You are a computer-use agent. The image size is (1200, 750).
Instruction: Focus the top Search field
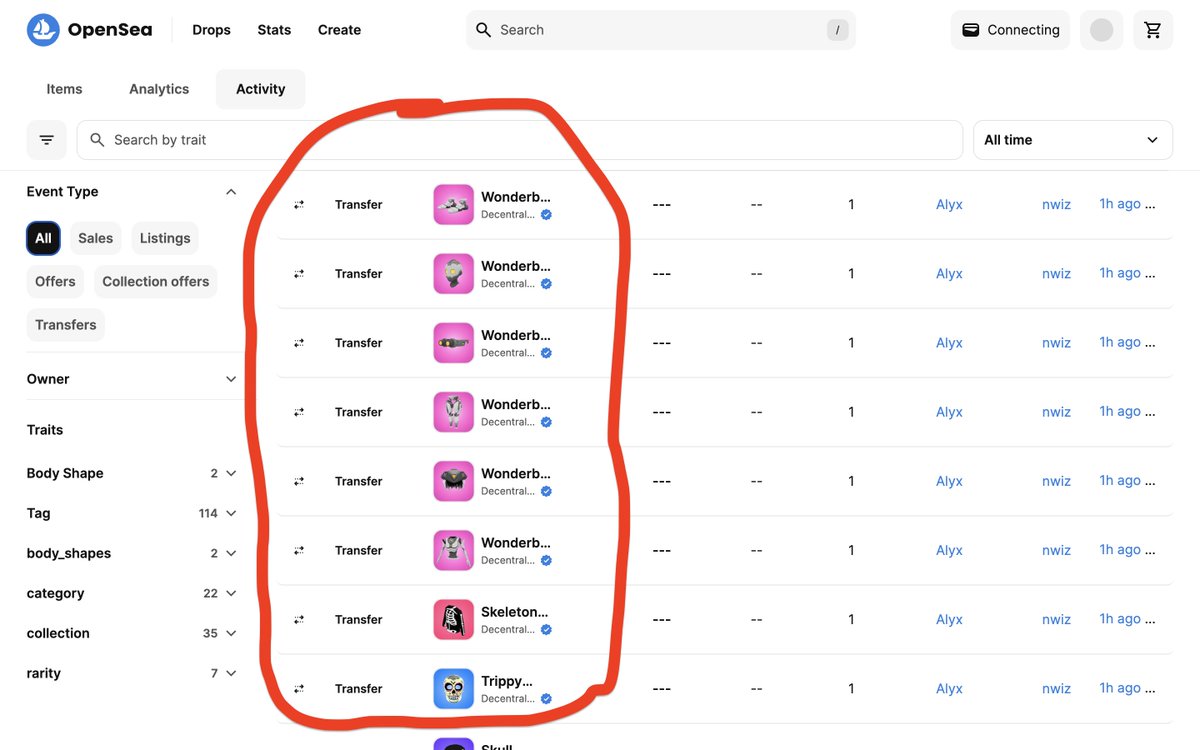click(x=660, y=30)
